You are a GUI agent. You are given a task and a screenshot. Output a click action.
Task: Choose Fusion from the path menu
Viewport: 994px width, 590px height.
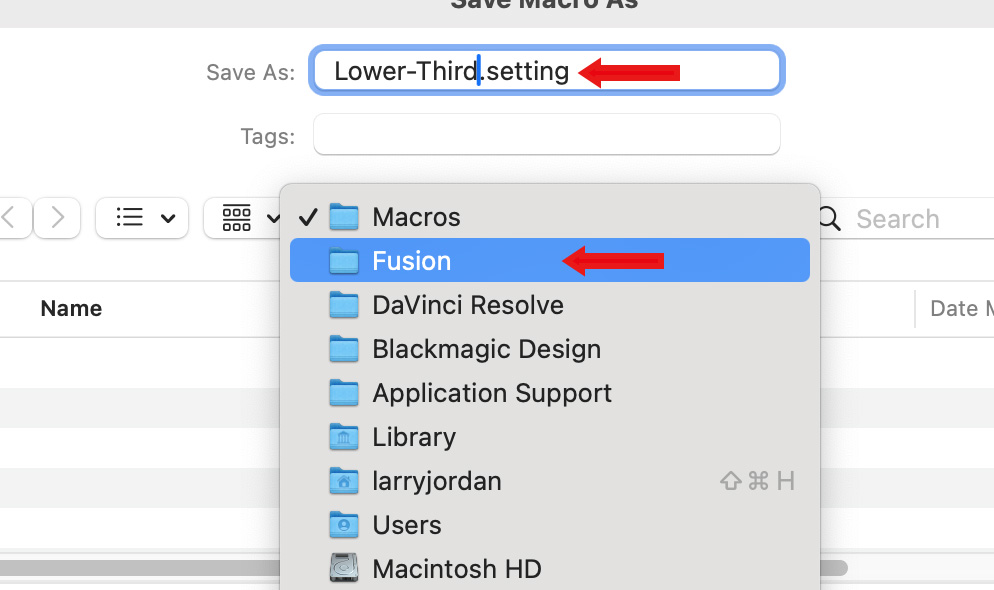pos(411,261)
